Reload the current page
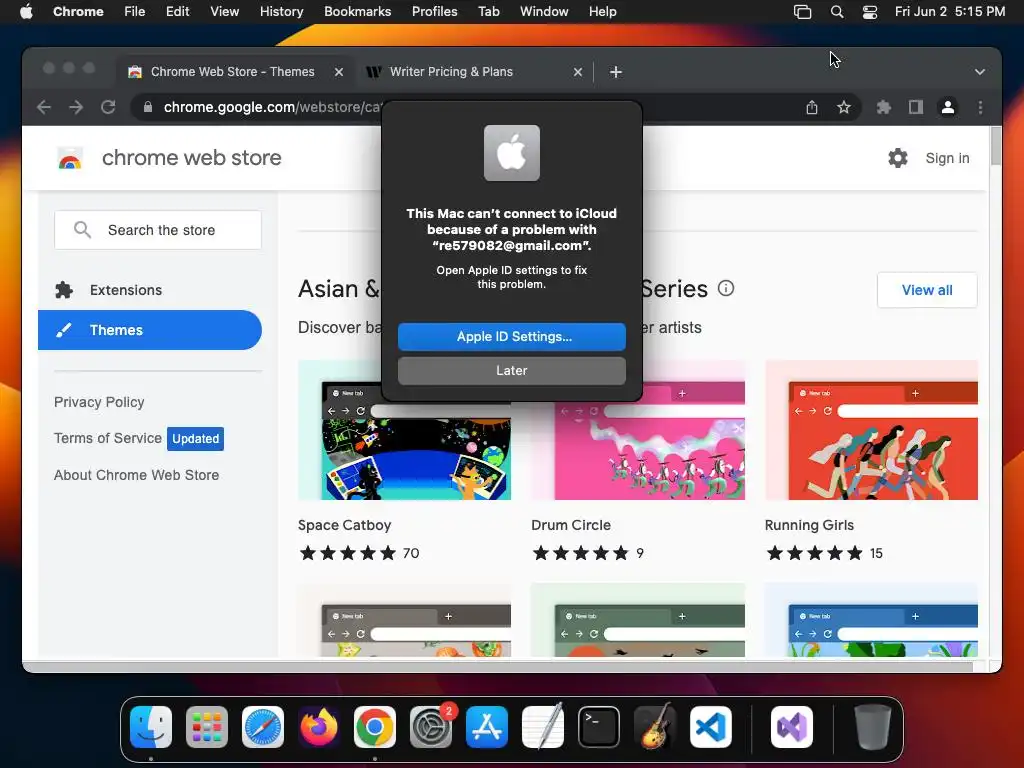Screen dimensions: 1024x768 click(x=108, y=107)
